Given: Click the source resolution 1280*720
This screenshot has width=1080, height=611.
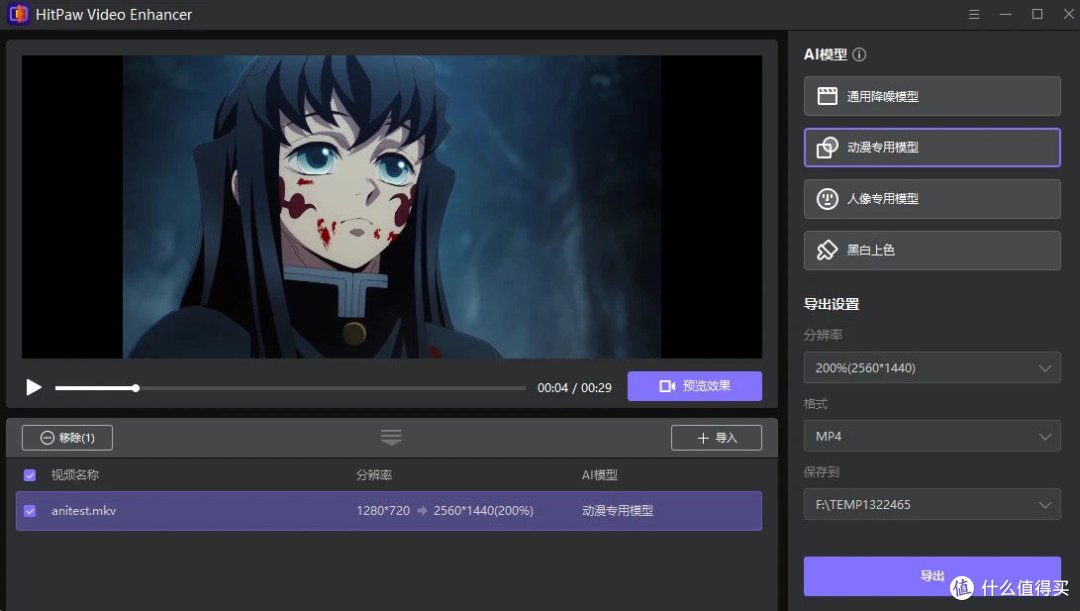Looking at the screenshot, I should click(x=383, y=511).
